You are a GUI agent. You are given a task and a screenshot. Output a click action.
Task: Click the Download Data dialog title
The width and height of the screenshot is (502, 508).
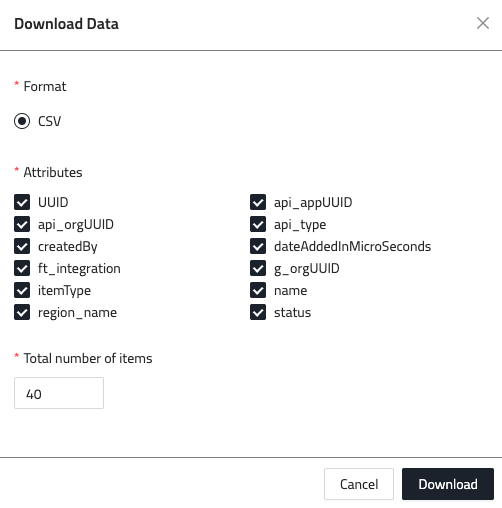(66, 24)
